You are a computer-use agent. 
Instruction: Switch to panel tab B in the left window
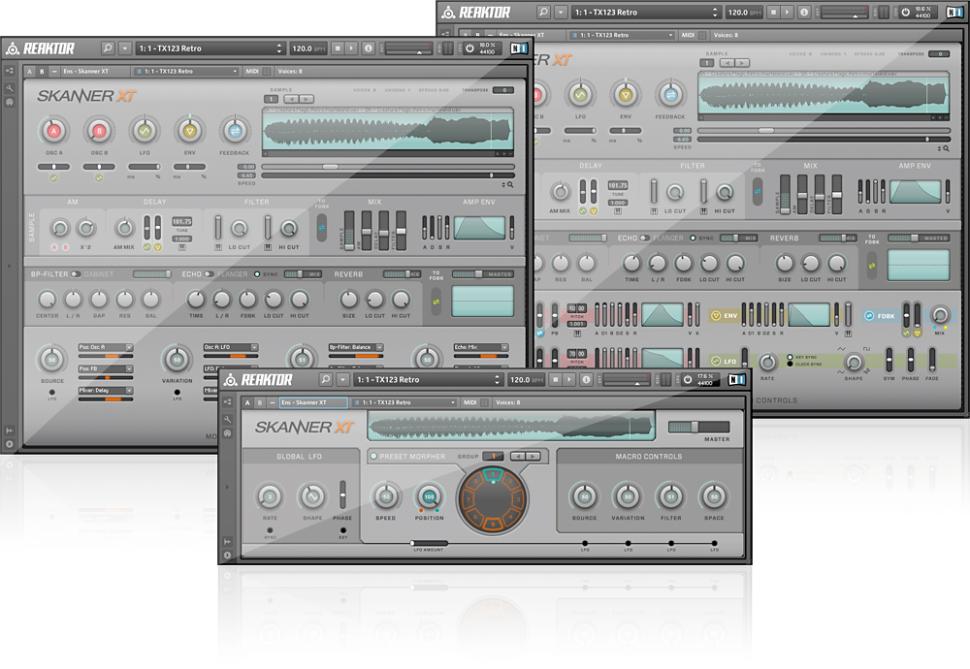[x=41, y=71]
